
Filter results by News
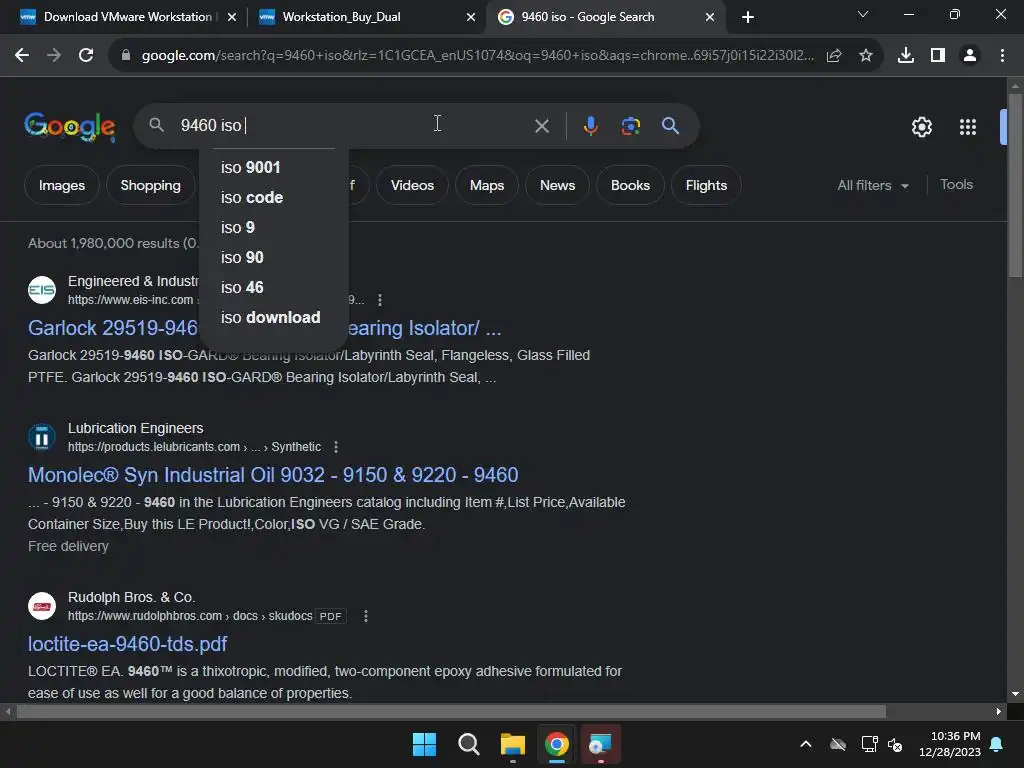[557, 185]
